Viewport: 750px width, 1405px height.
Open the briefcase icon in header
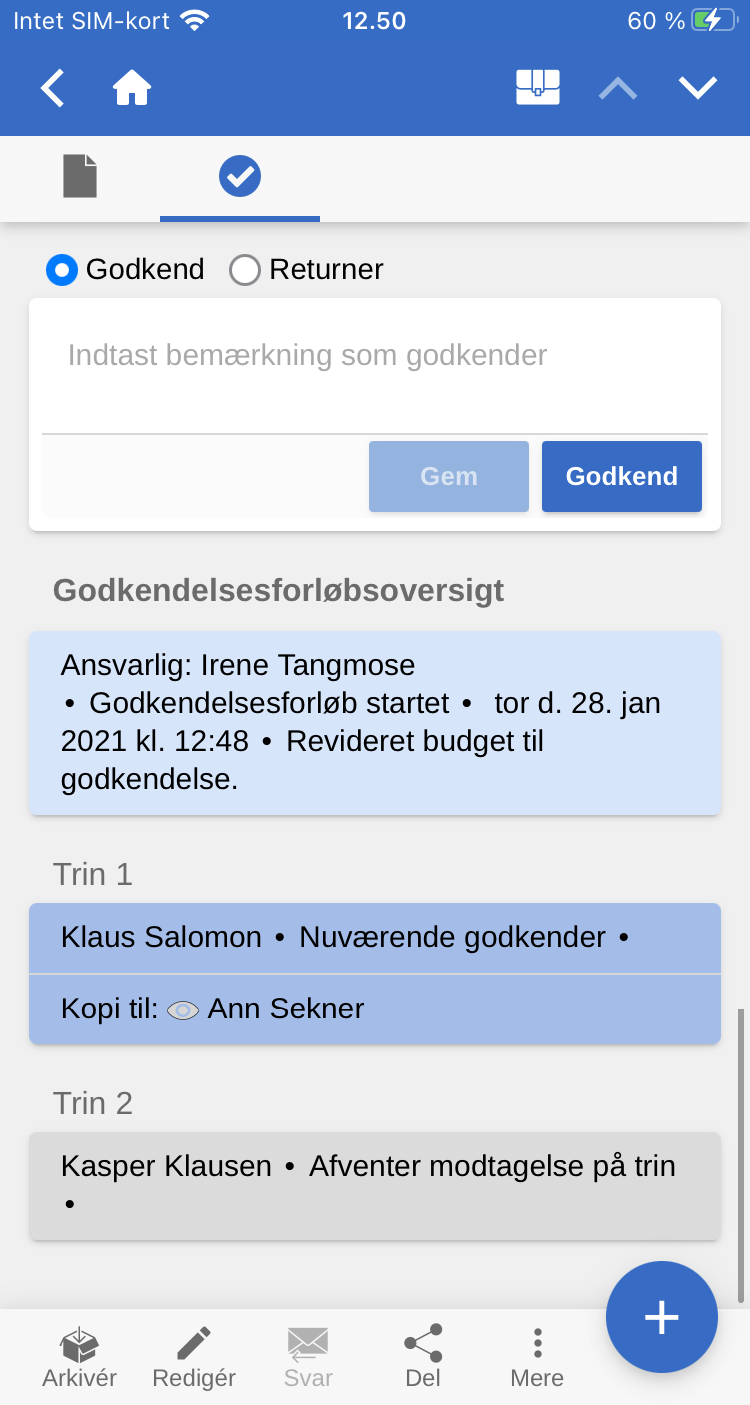(537, 89)
